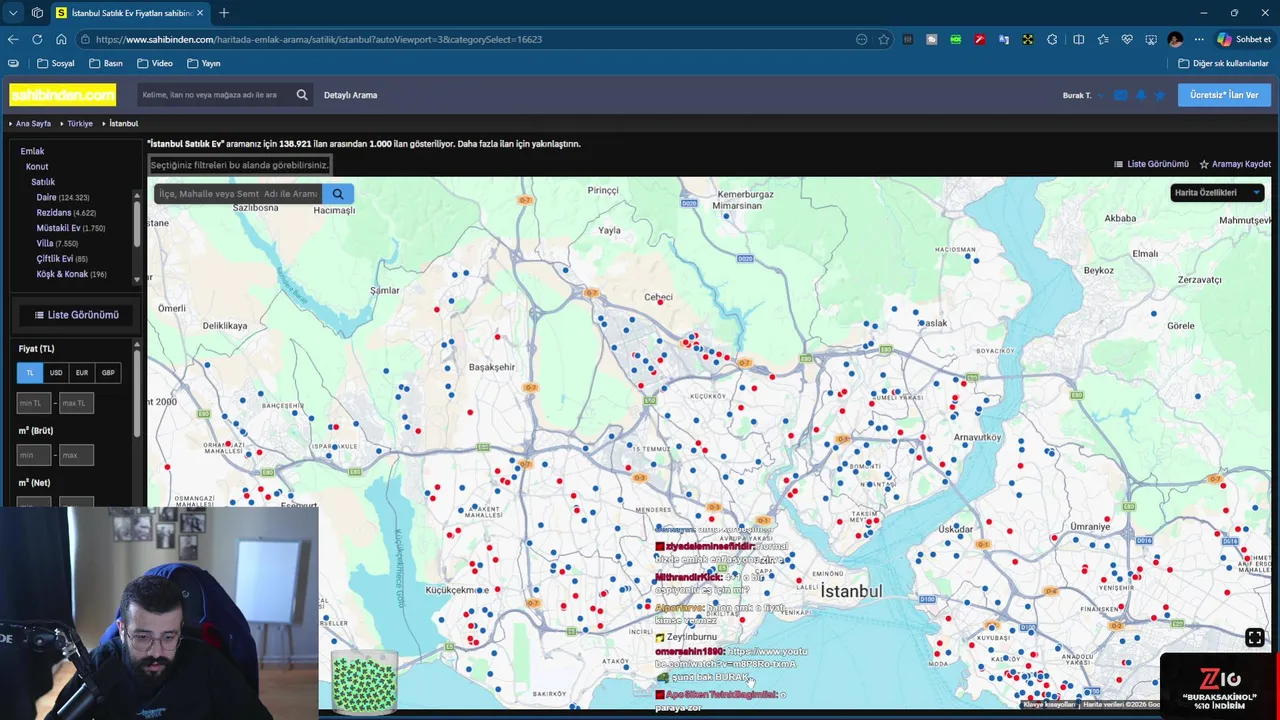Click the browser address bar URL
This screenshot has height=720, width=1280.
point(319,39)
